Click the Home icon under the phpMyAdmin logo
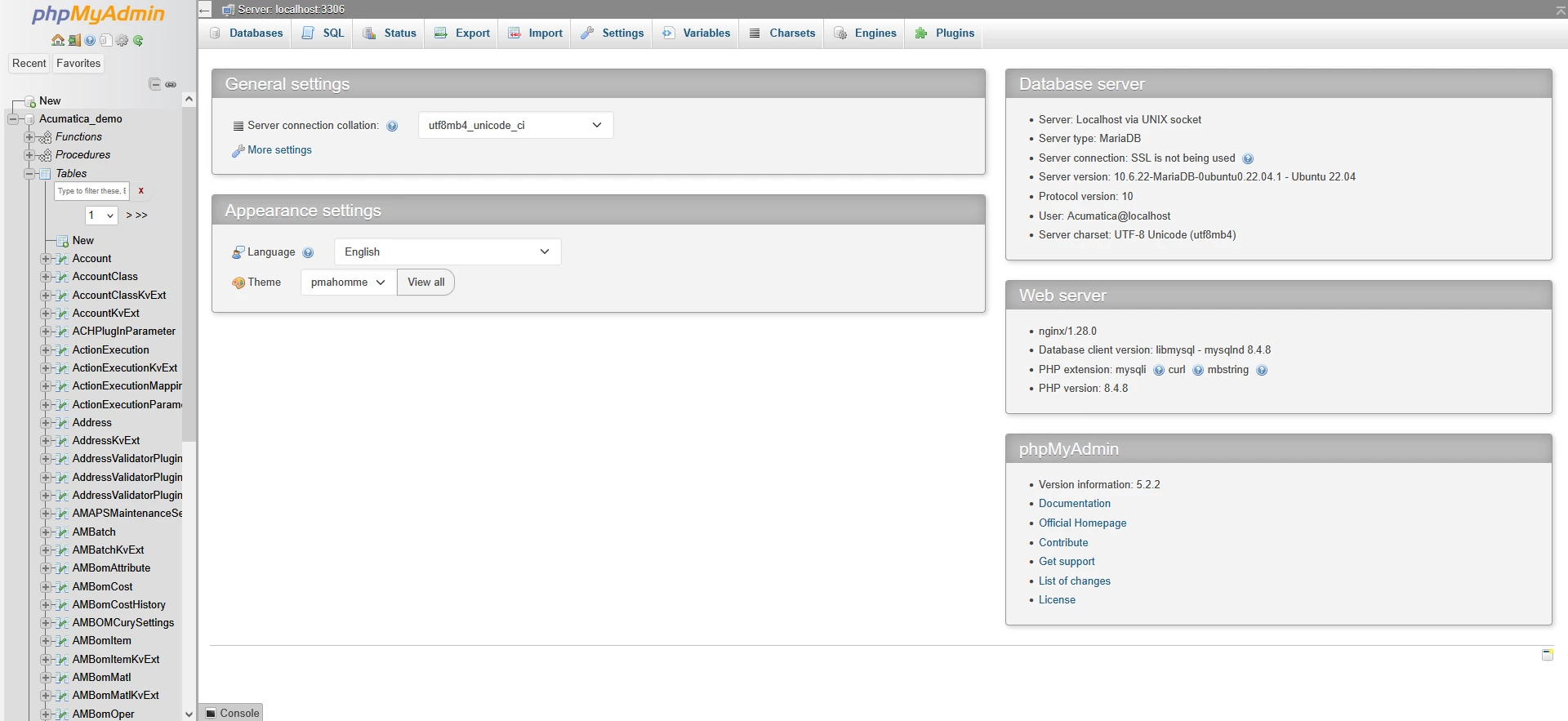This screenshot has height=721, width=1568. click(58, 40)
